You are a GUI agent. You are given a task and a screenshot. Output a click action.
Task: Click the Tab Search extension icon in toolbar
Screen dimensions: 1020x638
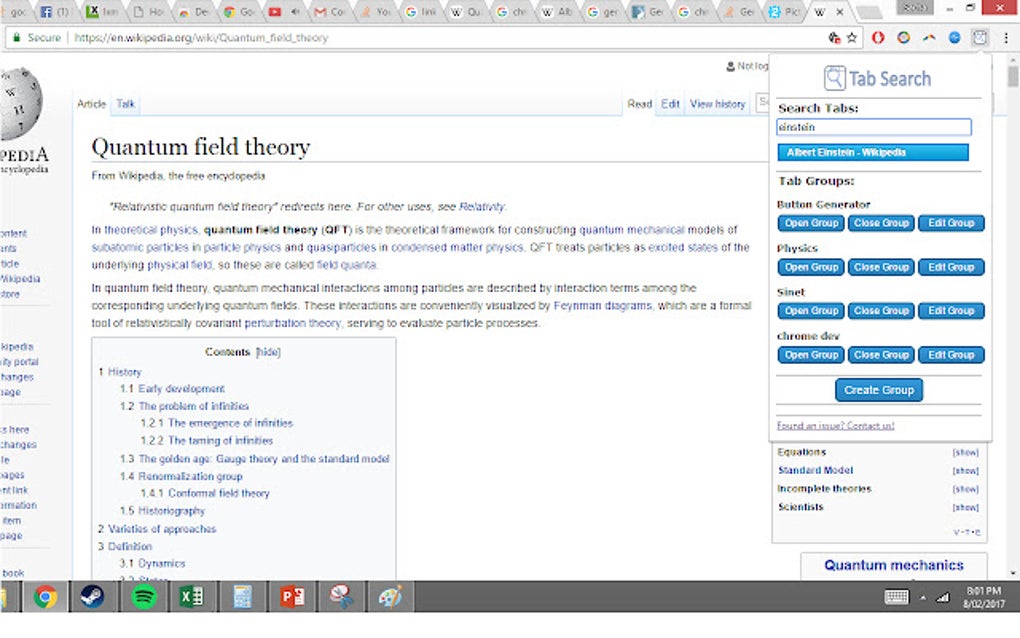(980, 38)
